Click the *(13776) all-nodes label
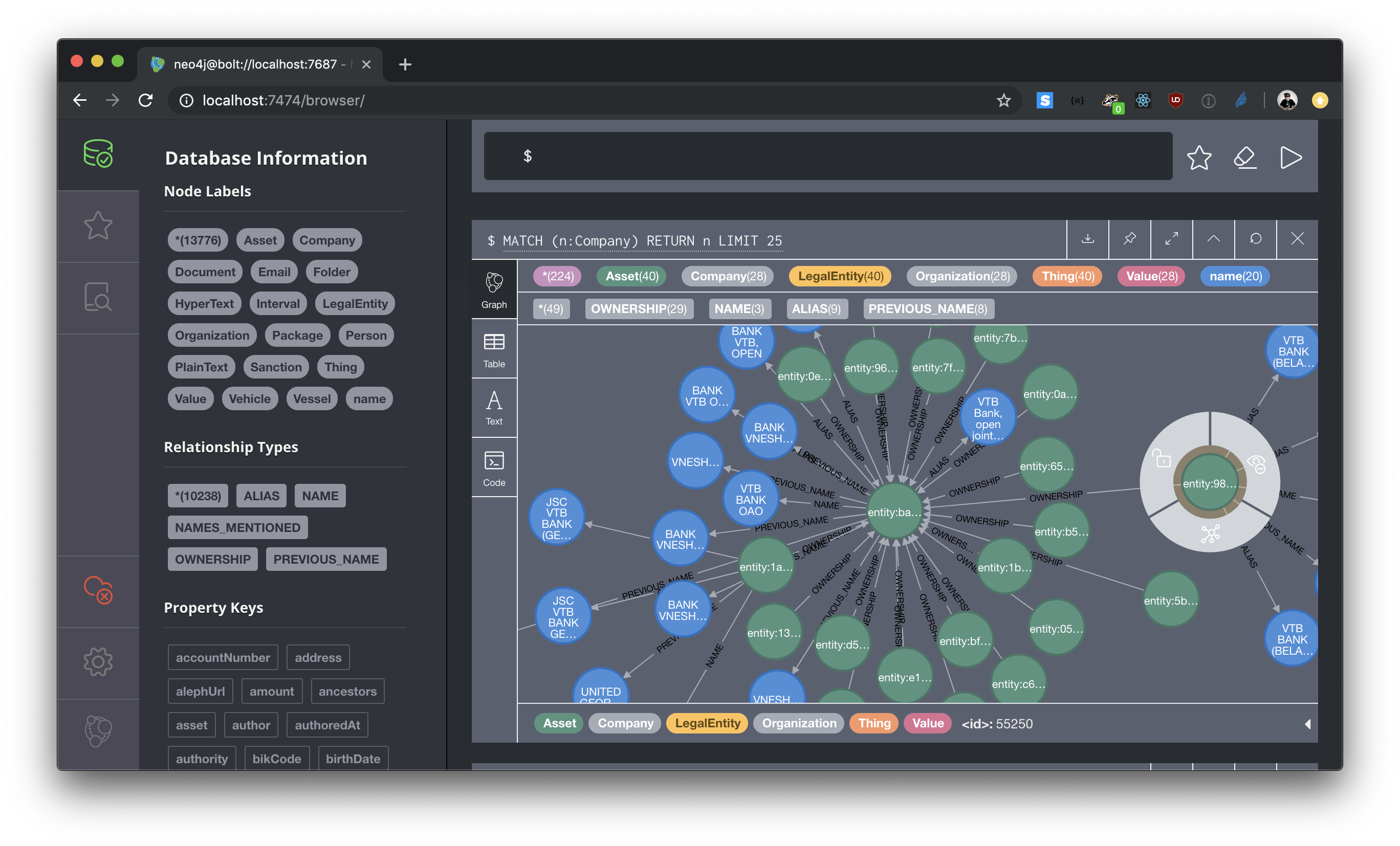This screenshot has height=846, width=1400. 198,241
